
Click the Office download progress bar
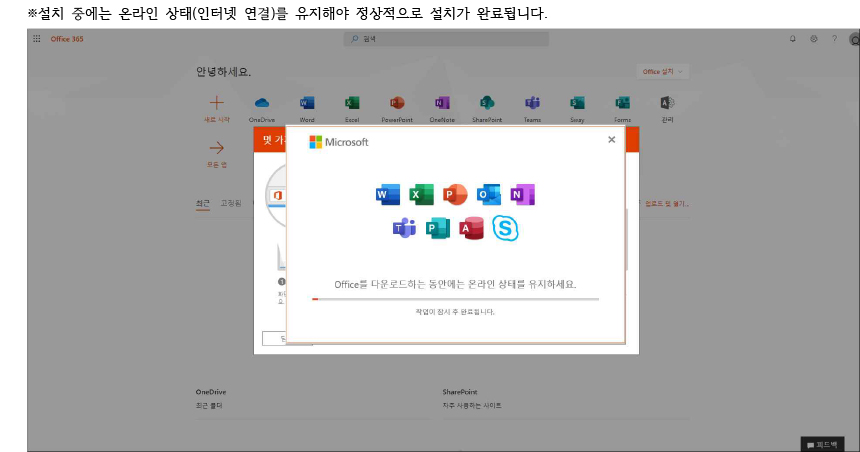click(455, 299)
